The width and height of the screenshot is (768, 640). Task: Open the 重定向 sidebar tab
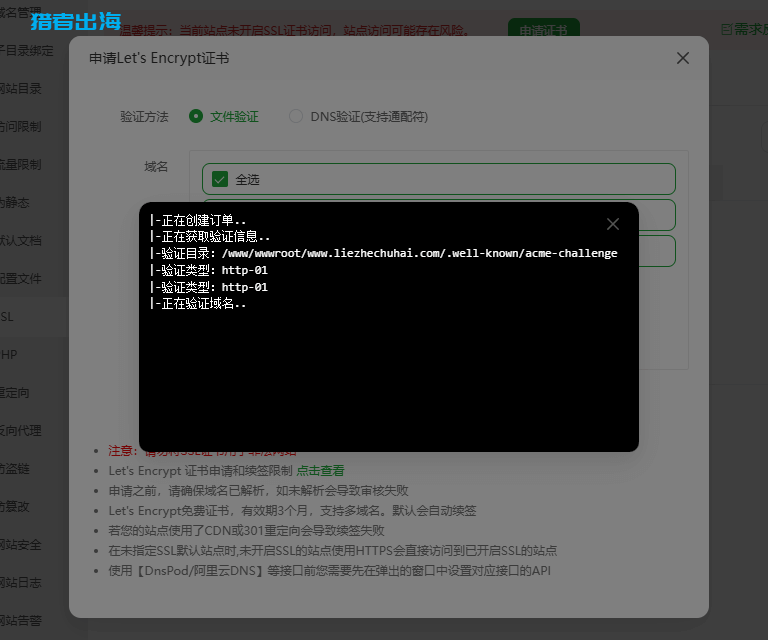tap(16, 392)
